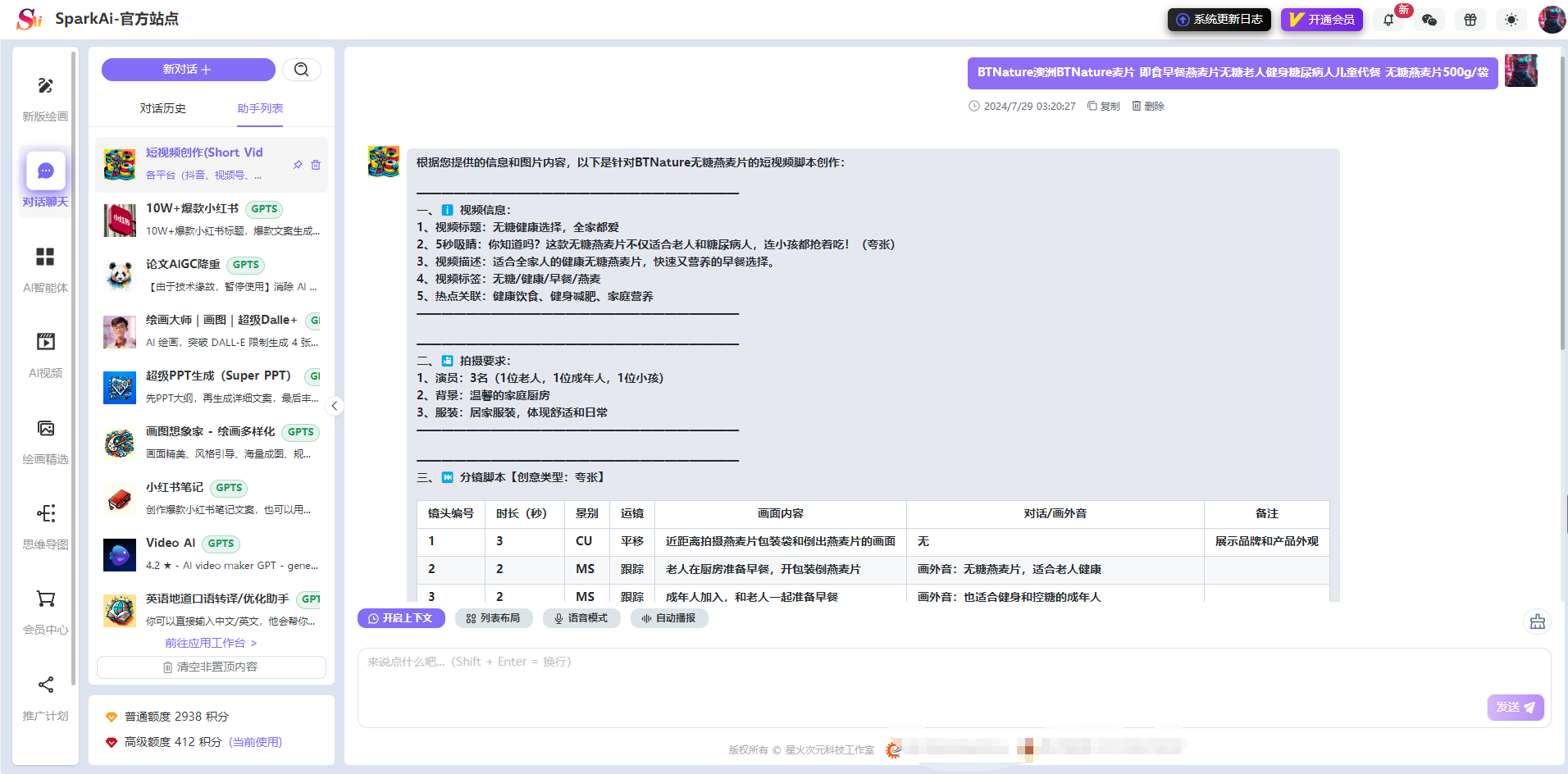Image resolution: width=1568 pixels, height=774 pixels.
Task: Open 绘画精选 gallery icon in sidebar
Action: (x=45, y=428)
